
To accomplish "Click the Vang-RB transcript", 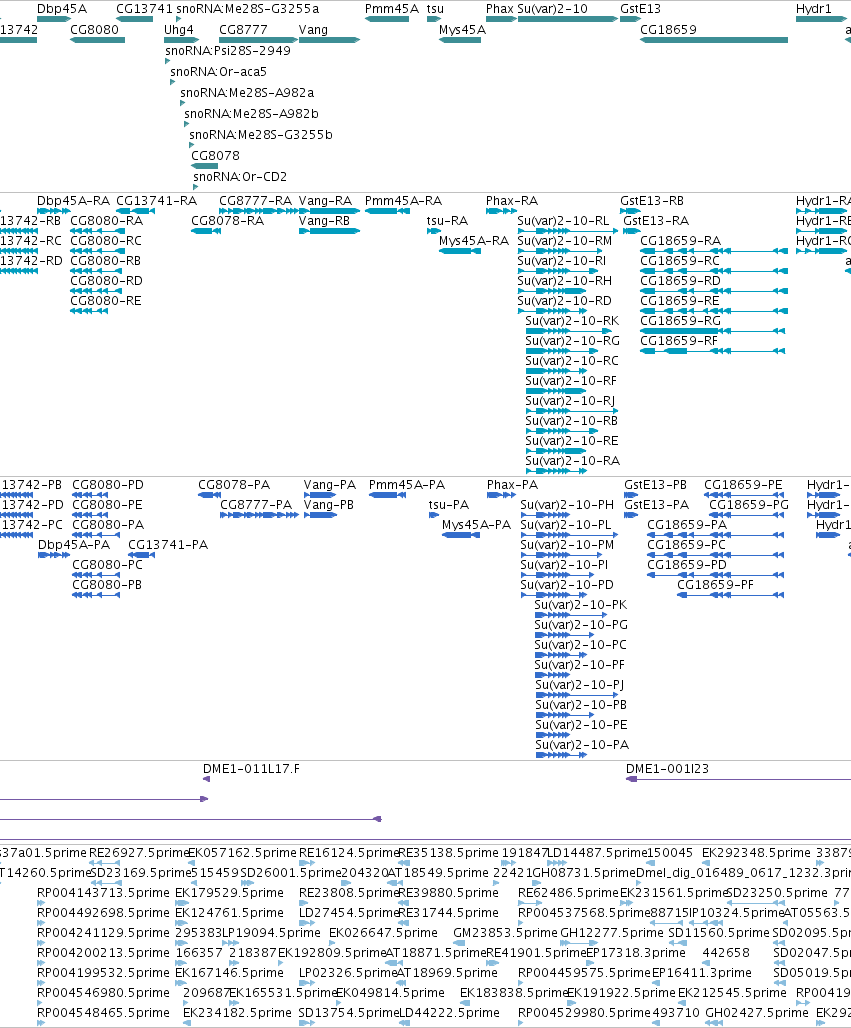I will tap(325, 221).
